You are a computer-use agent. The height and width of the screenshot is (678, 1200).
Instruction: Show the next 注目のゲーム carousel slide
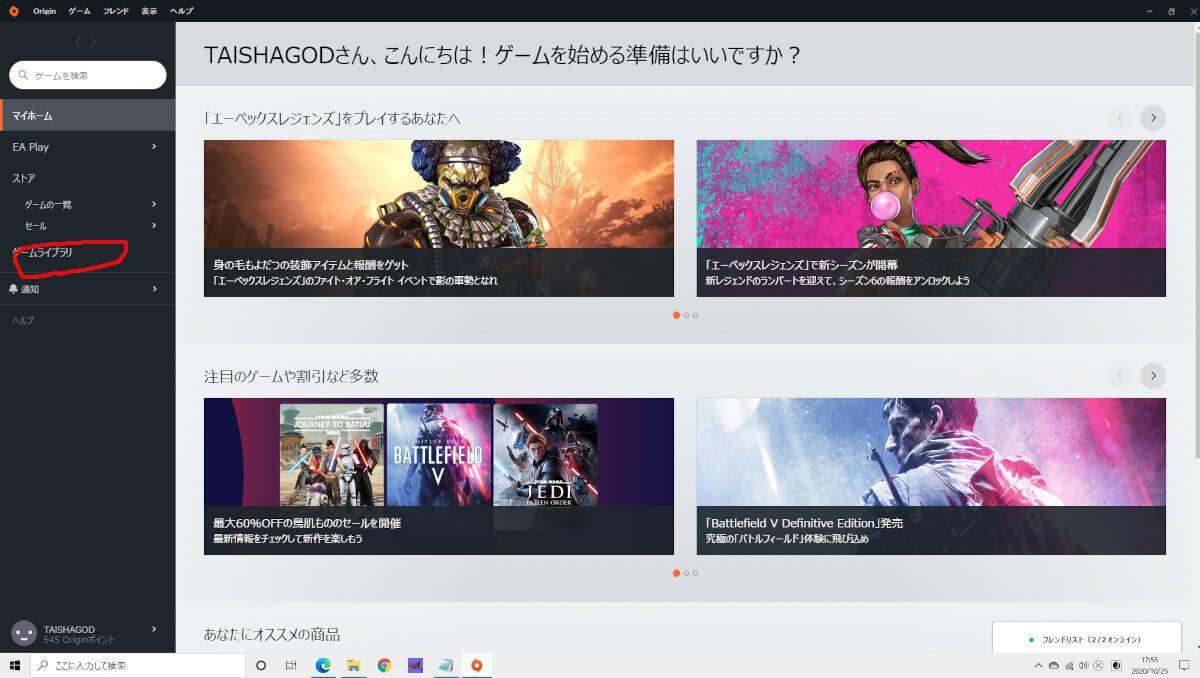(1153, 375)
